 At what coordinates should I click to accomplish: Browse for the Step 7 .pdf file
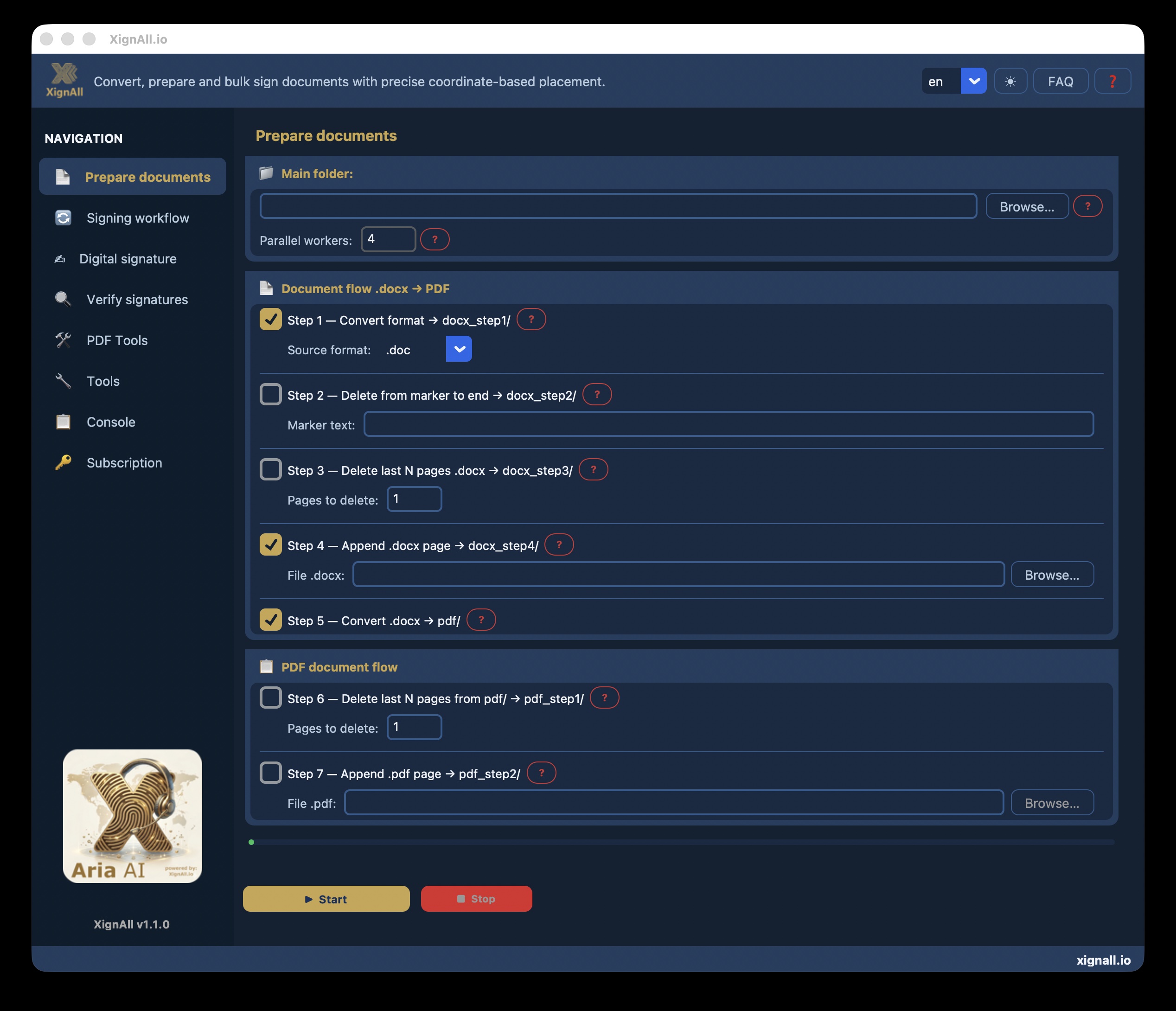1052,803
